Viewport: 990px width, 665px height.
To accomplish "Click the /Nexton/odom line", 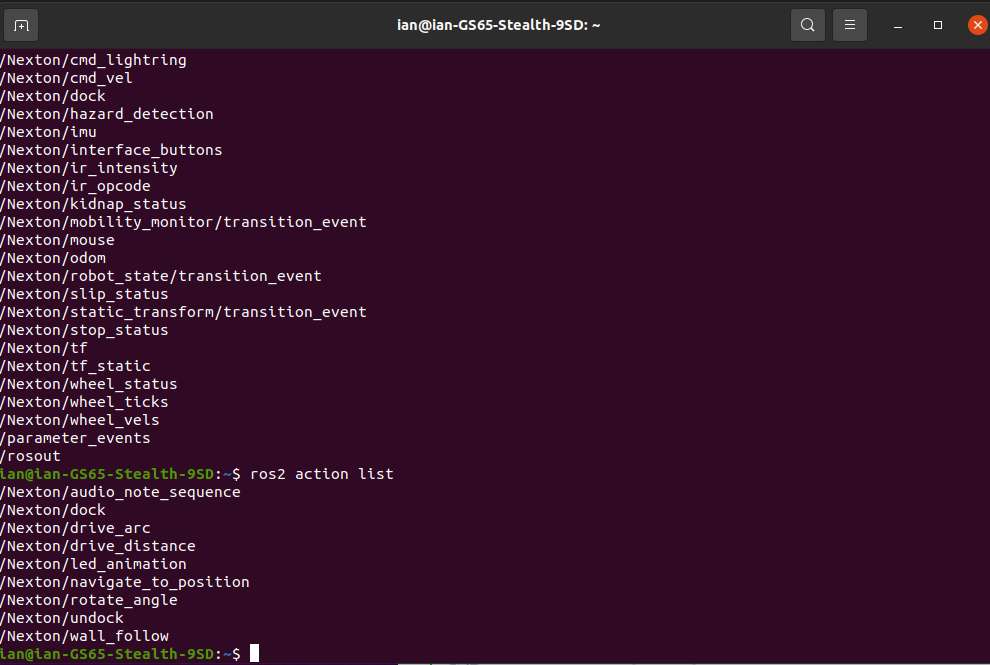I will pos(53,258).
